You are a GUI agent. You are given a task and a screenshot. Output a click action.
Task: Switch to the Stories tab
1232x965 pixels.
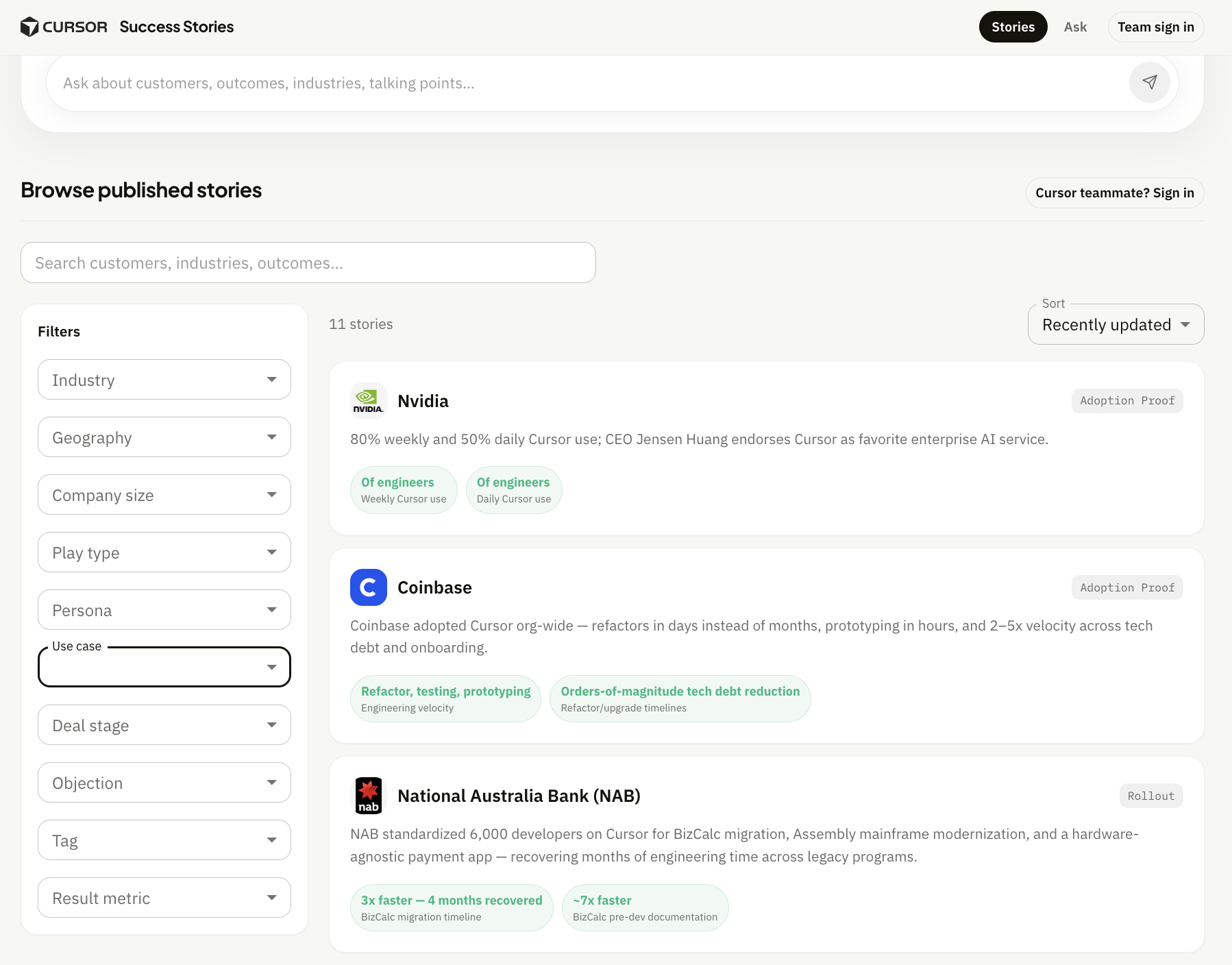click(x=1013, y=27)
